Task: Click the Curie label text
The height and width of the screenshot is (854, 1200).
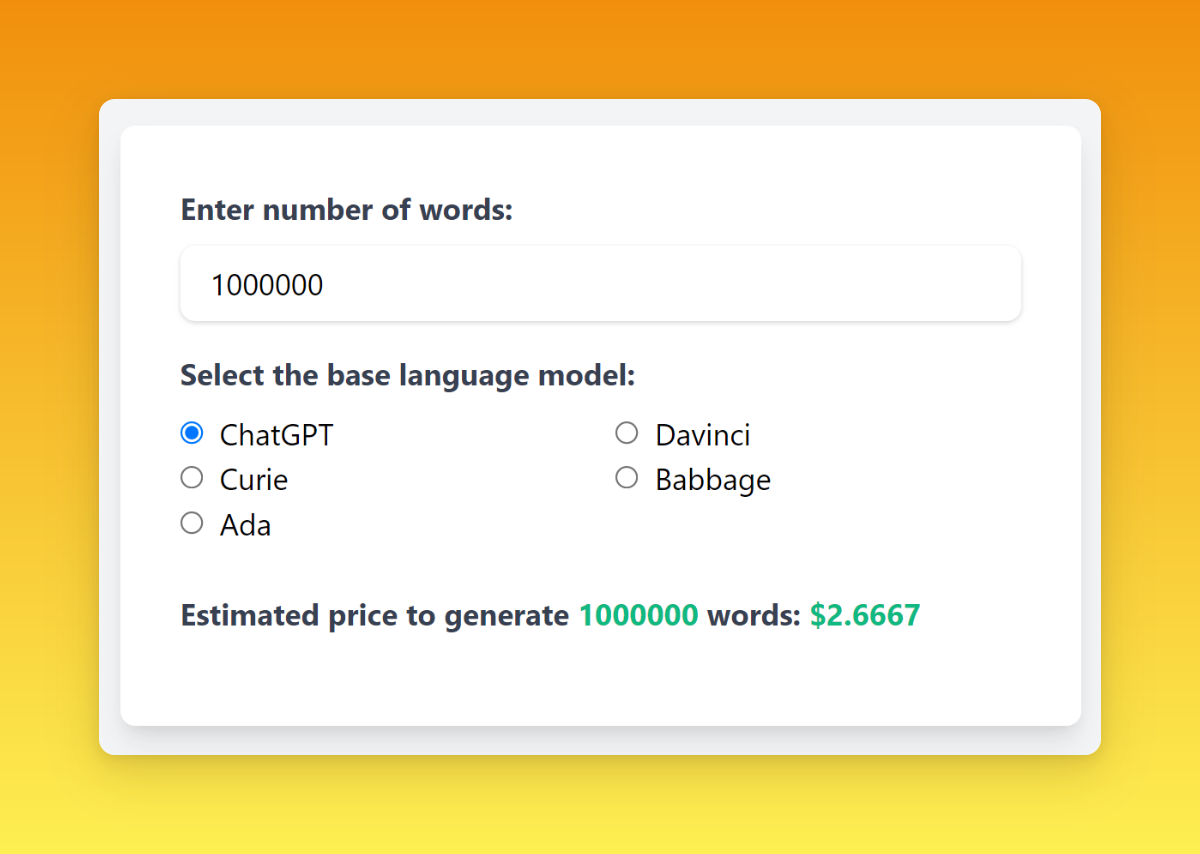Action: pos(253,479)
